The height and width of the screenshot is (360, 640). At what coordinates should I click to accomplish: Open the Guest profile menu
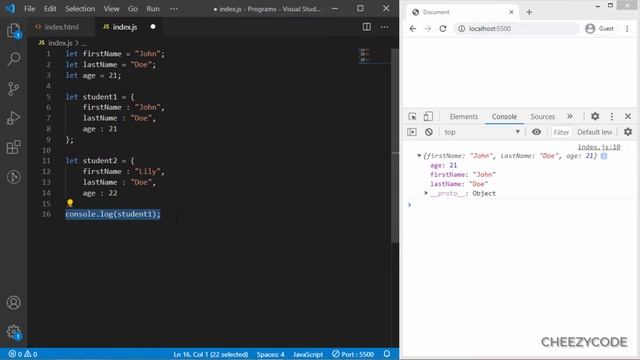pos(599,29)
